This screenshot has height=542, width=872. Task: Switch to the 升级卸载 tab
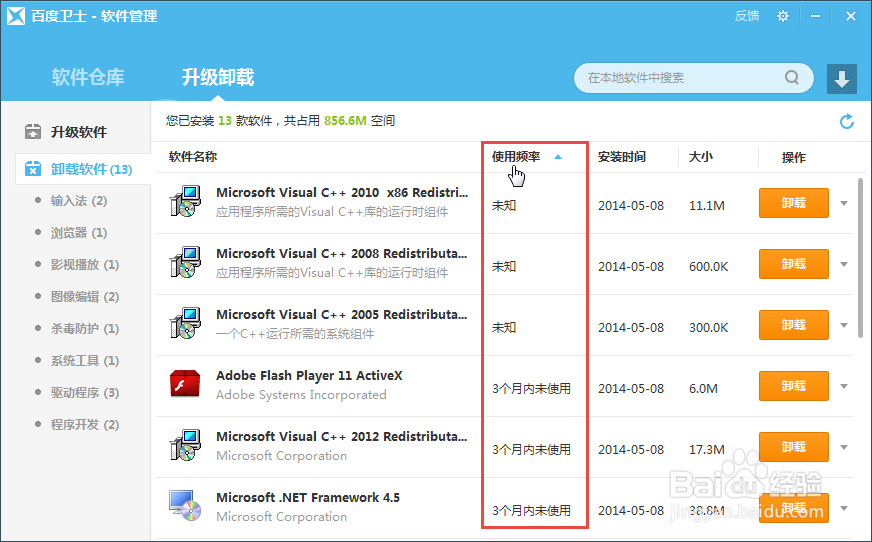(218, 77)
